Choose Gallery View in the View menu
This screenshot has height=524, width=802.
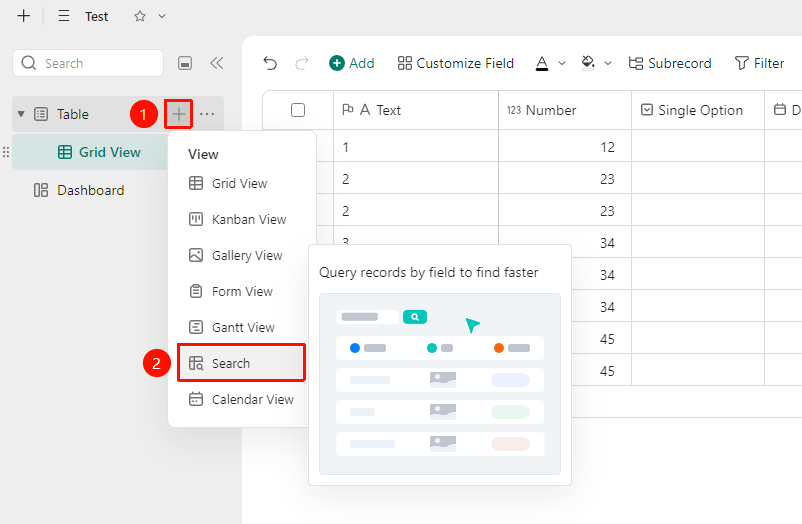click(247, 255)
